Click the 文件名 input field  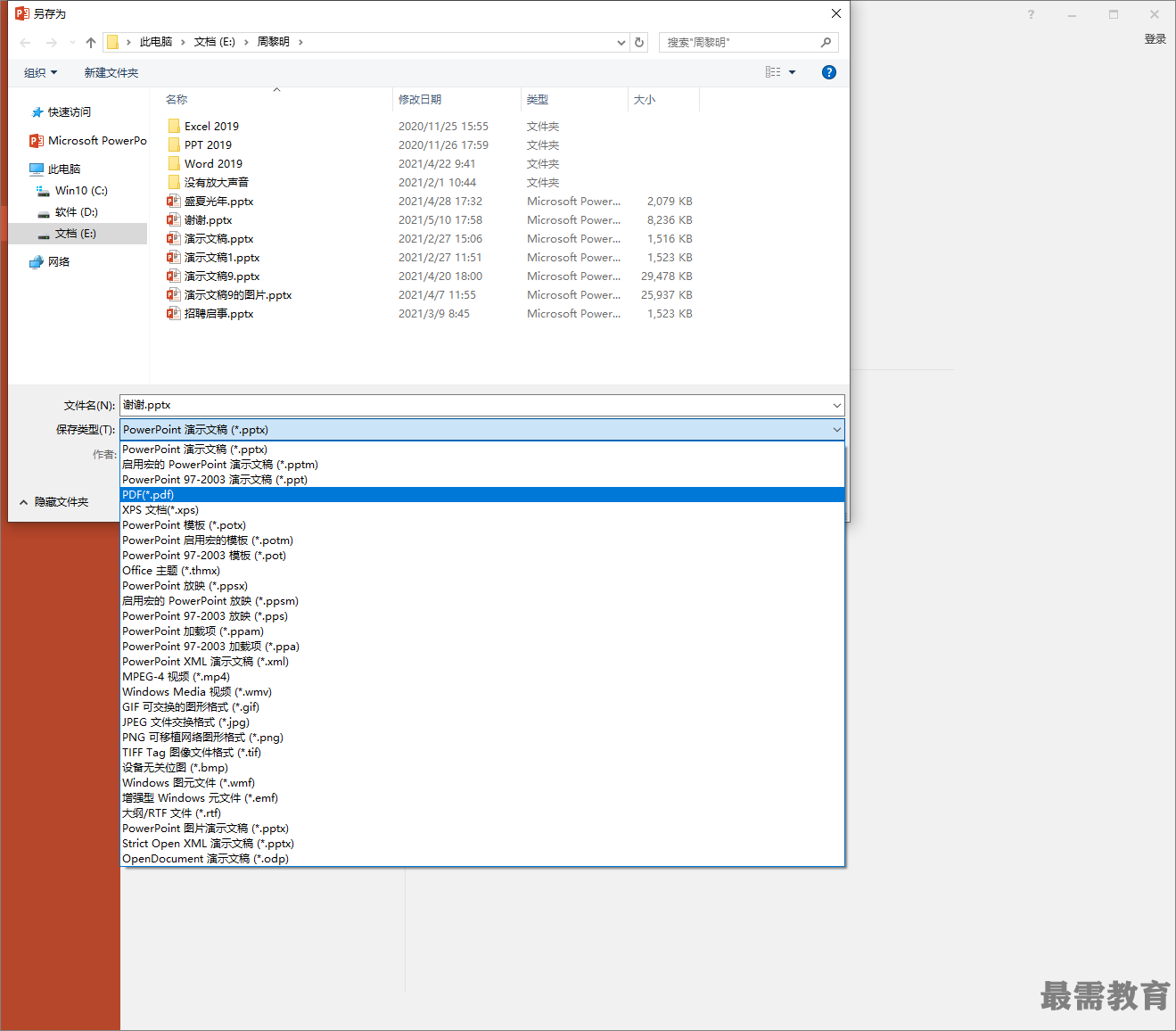coord(481,405)
